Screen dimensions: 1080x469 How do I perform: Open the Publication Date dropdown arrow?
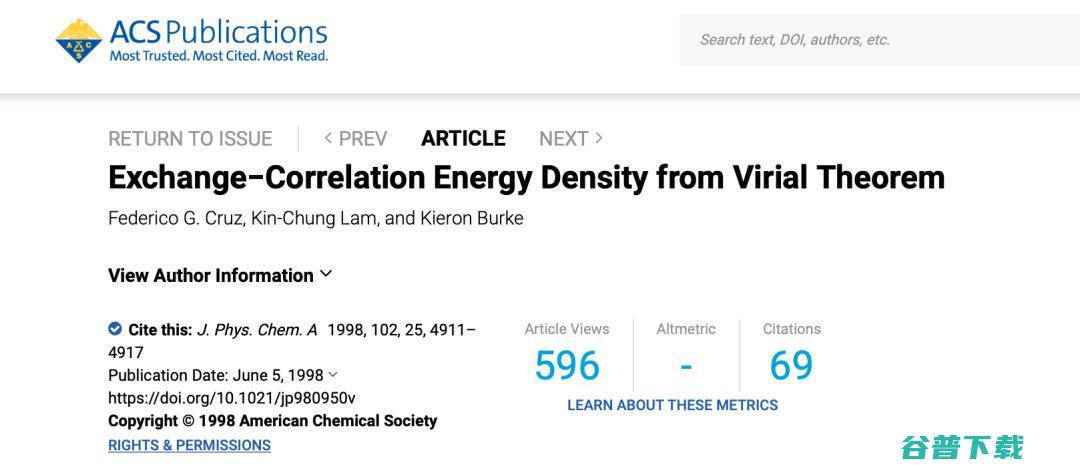333,375
